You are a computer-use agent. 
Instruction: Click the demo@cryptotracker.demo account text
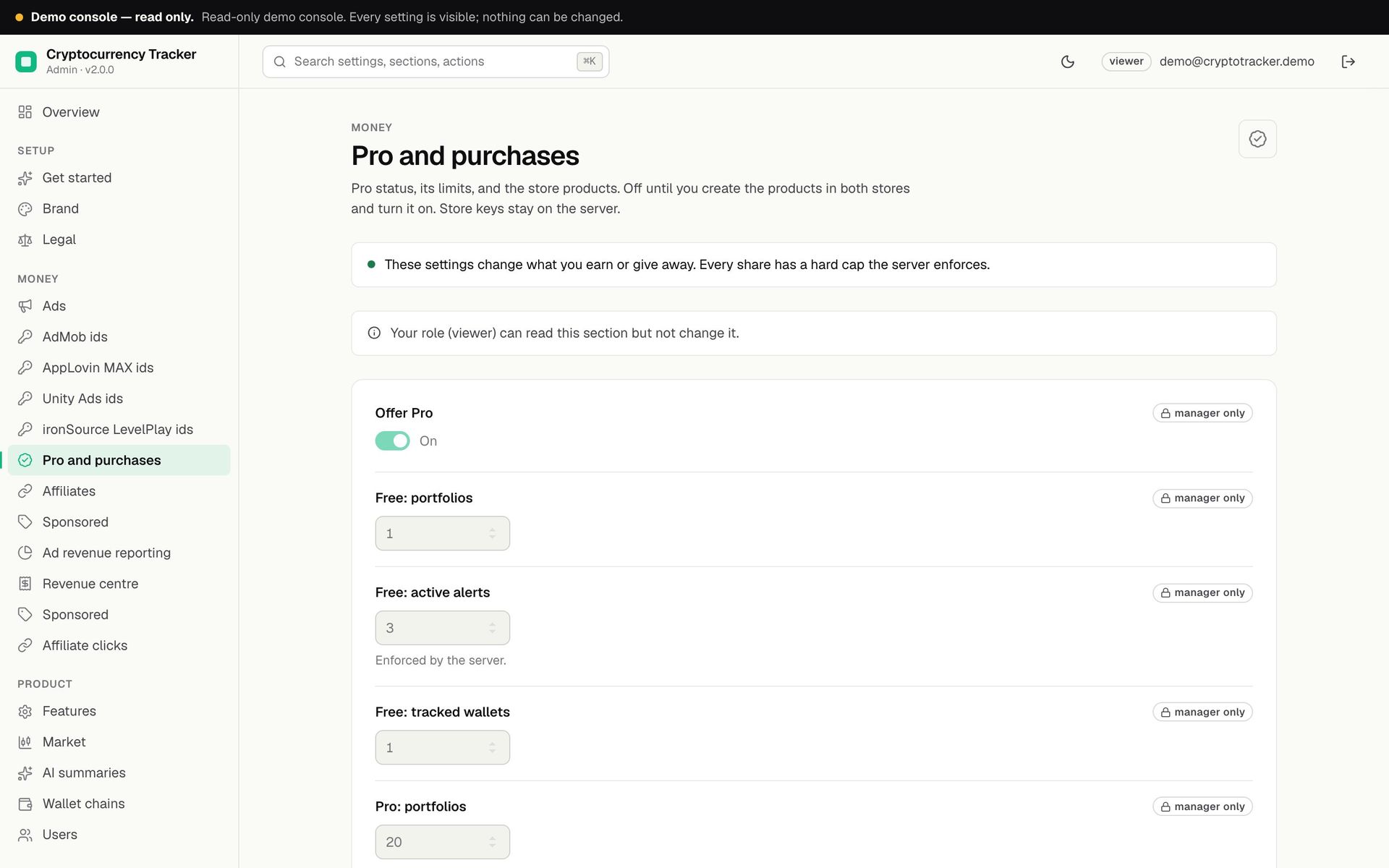[x=1236, y=61]
